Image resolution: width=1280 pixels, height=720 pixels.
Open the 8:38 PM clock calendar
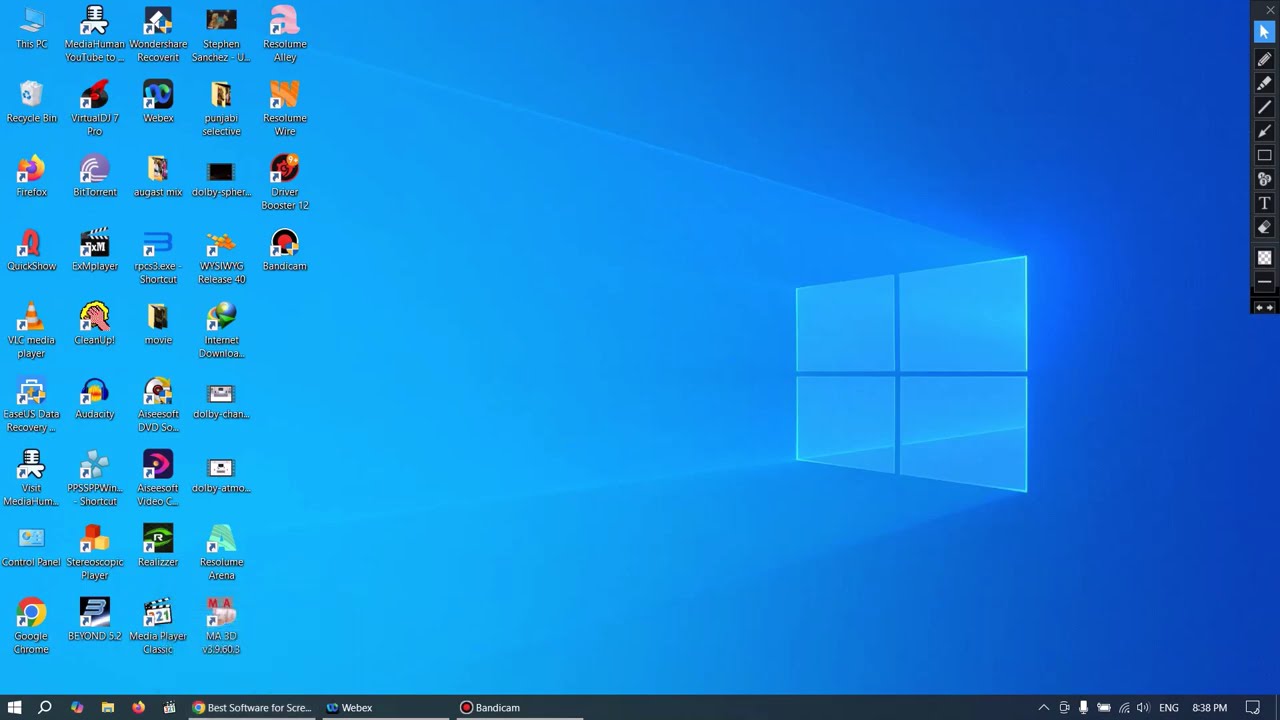[x=1209, y=707]
